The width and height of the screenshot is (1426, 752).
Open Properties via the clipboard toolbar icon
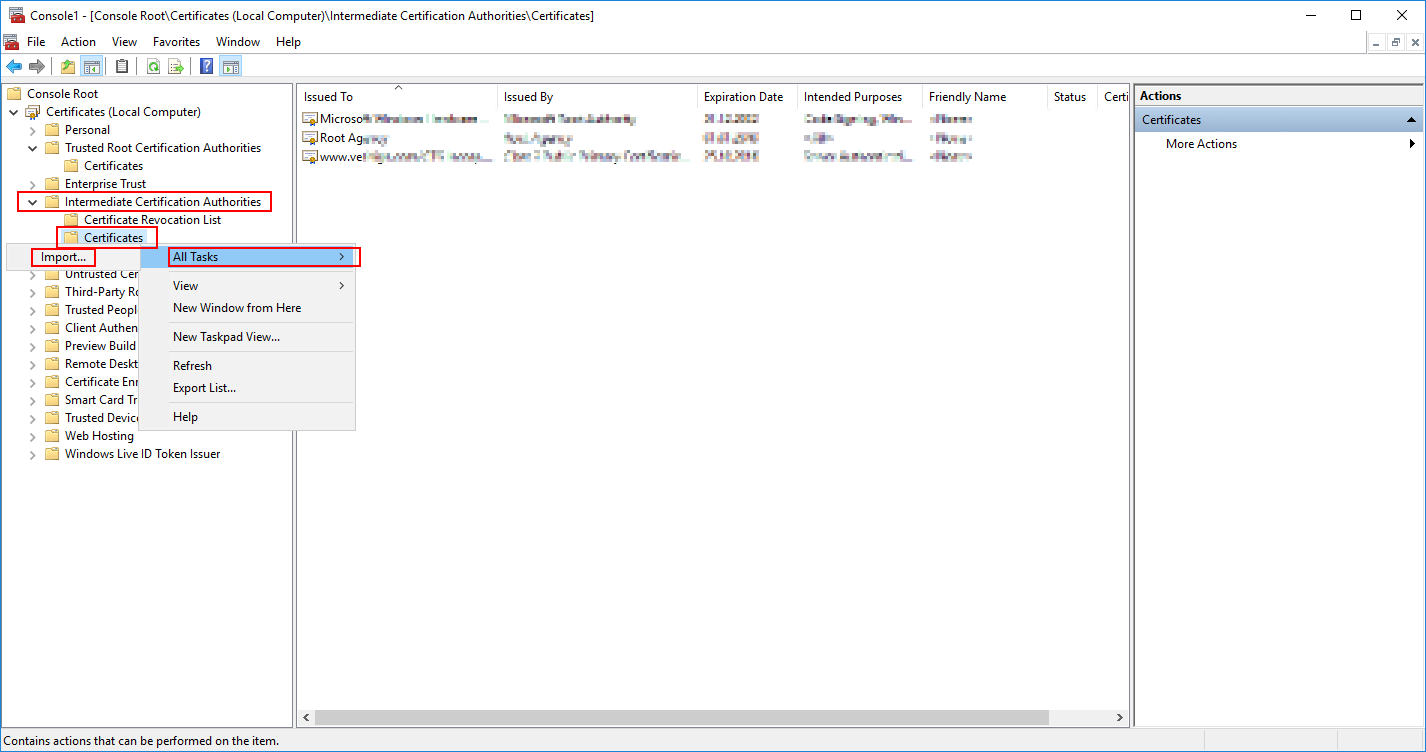(x=120, y=66)
